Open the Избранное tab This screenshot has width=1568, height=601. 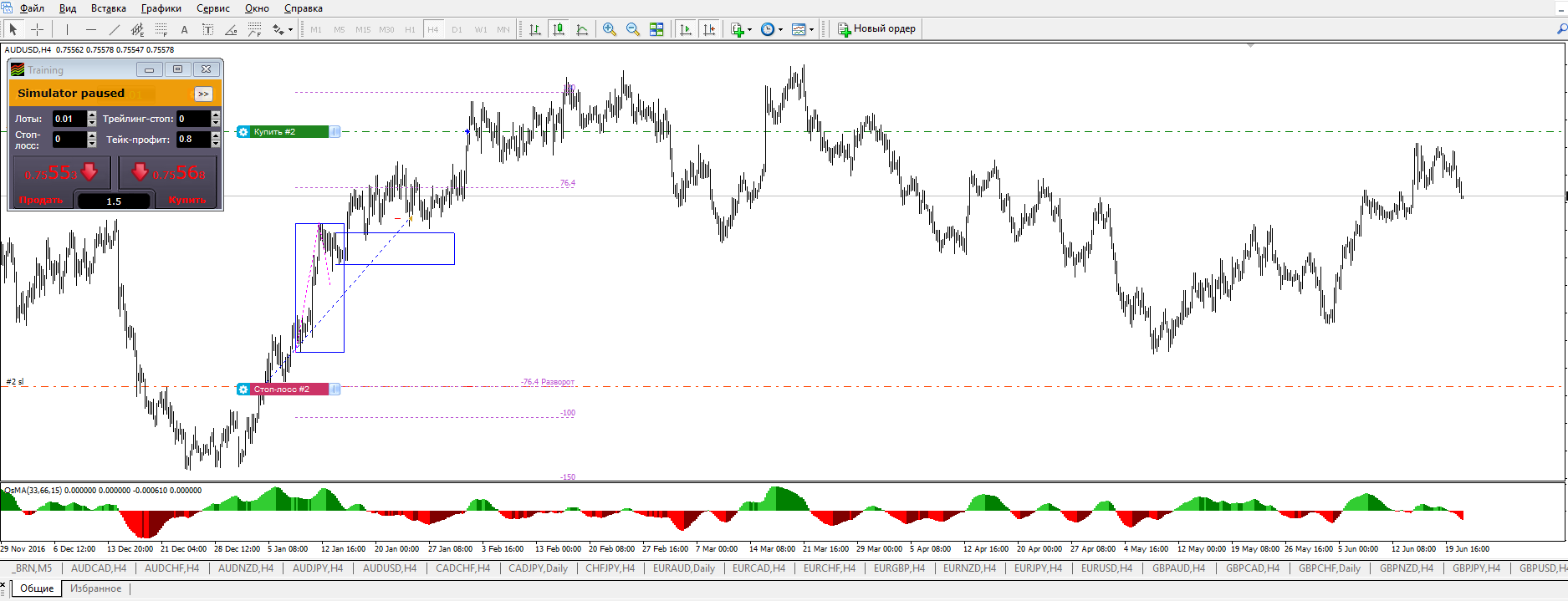[x=96, y=588]
